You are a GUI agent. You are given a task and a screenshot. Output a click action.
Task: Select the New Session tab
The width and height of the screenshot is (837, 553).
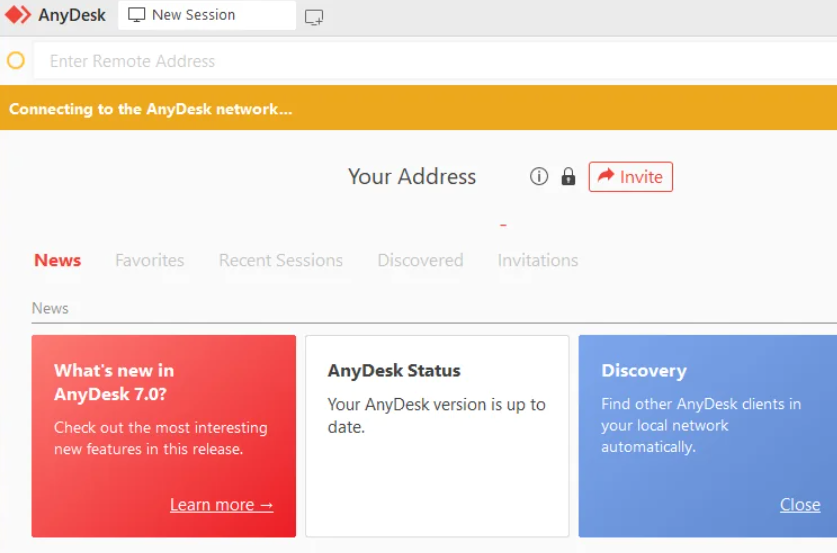[207, 15]
